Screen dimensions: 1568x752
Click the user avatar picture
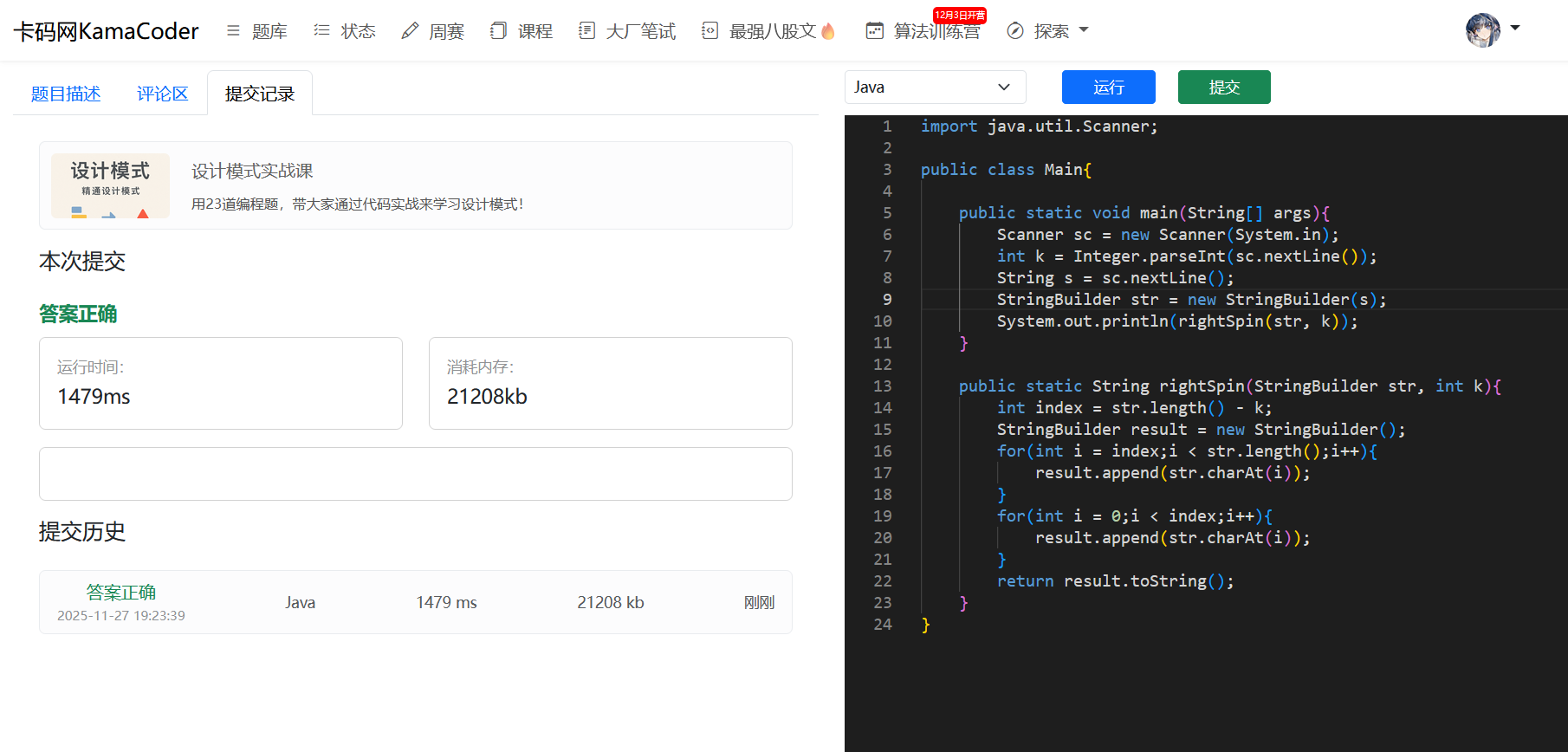pyautogui.click(x=1482, y=30)
